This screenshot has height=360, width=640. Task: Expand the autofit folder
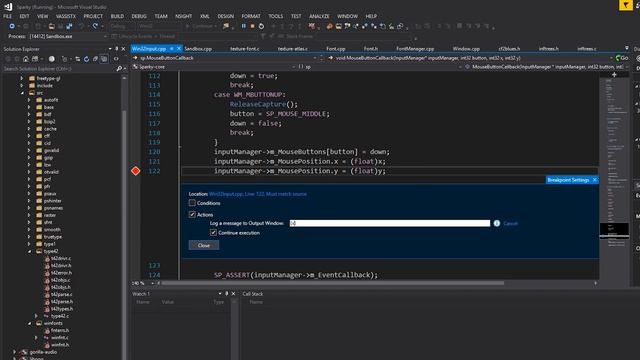coord(29,100)
